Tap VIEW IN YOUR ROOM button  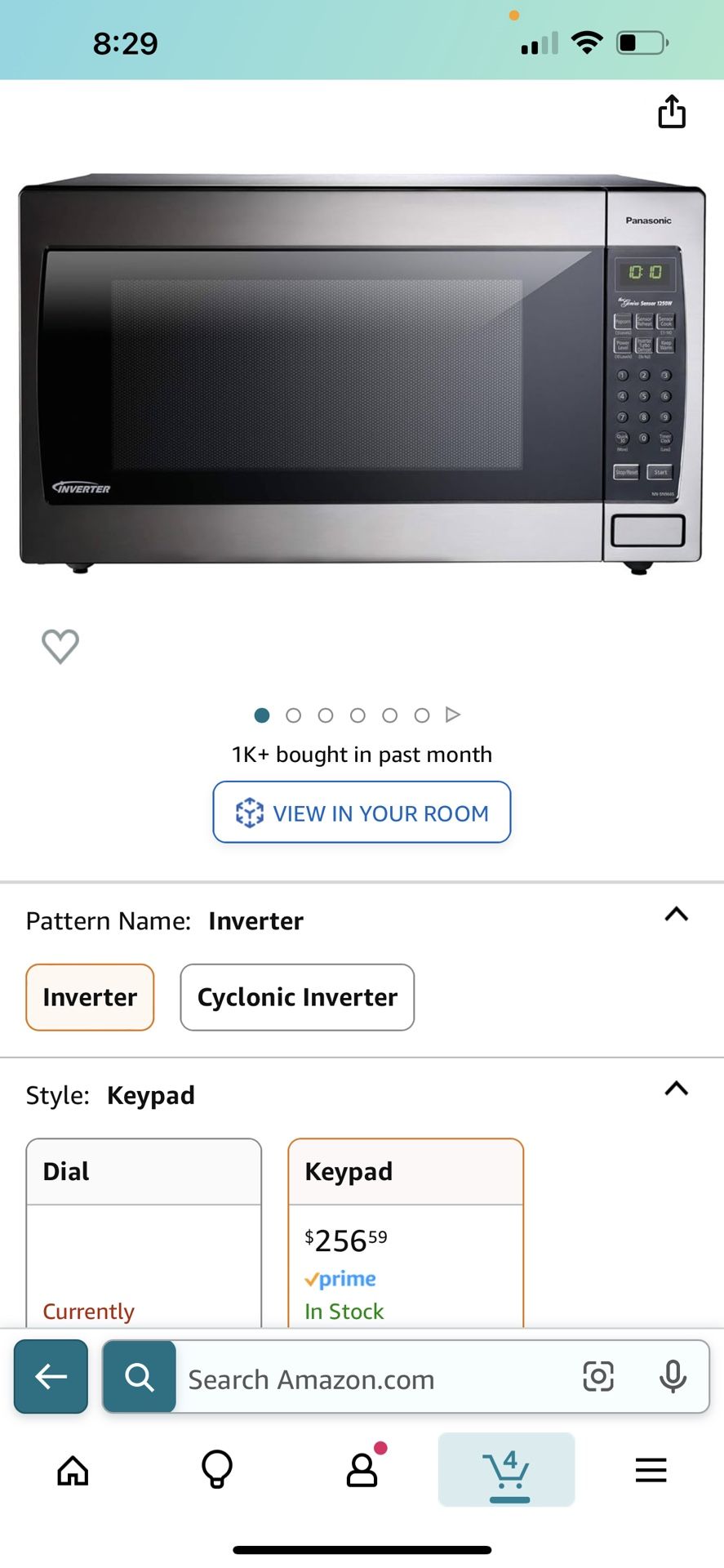(x=362, y=813)
